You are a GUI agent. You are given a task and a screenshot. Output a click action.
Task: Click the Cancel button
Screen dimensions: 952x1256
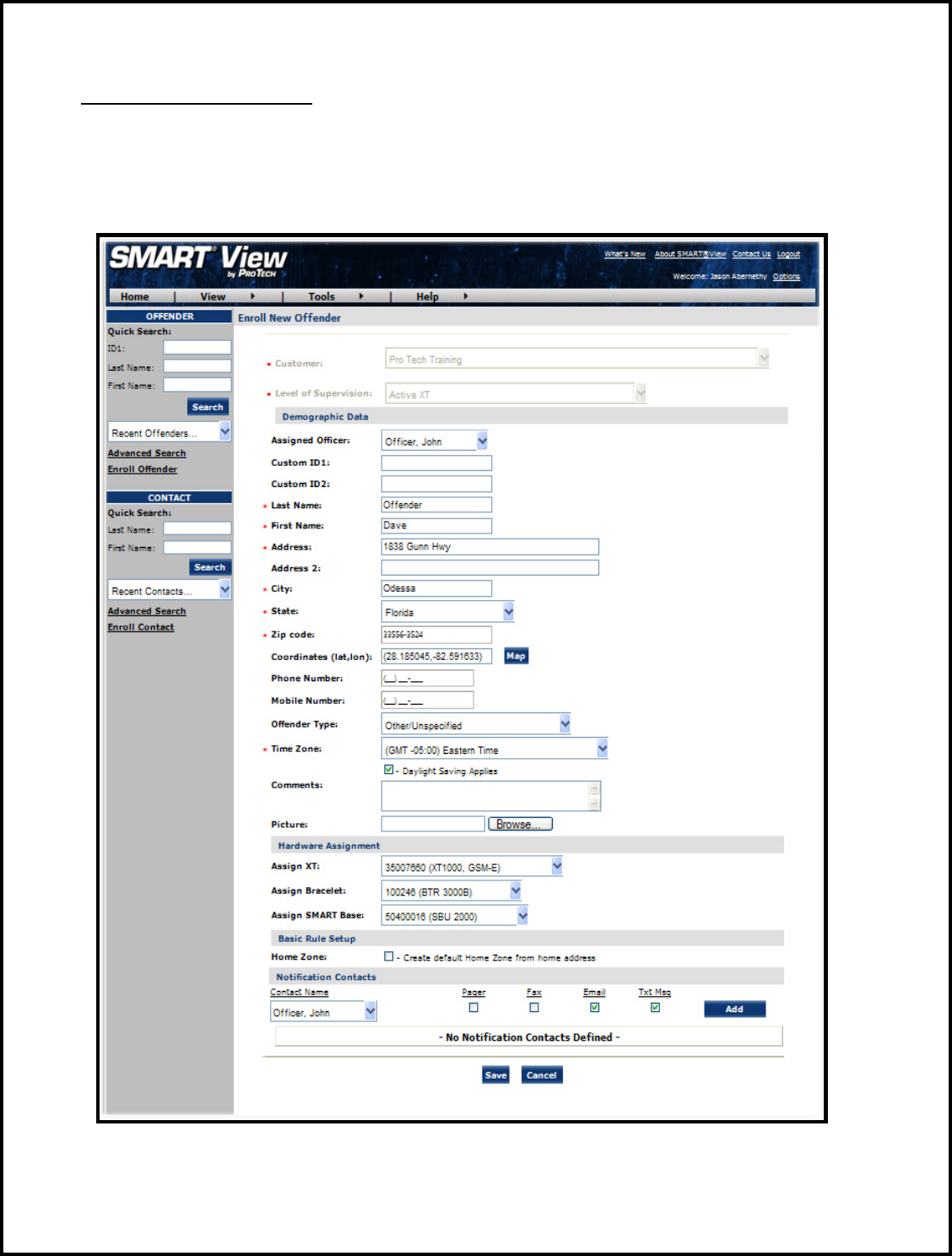[x=542, y=1075]
